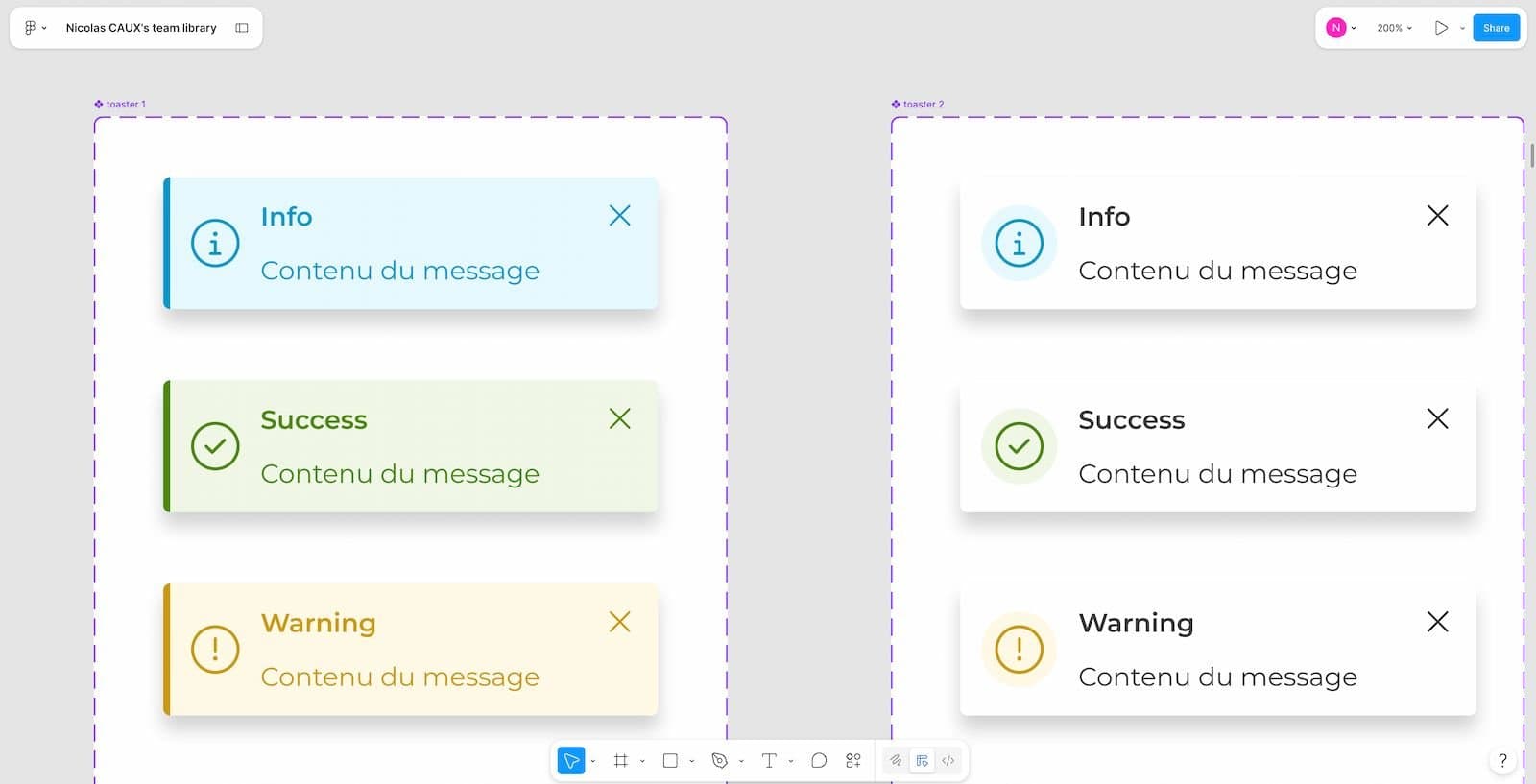1536x784 pixels.
Task: Expand the presentation options chevron
Action: click(x=1462, y=28)
